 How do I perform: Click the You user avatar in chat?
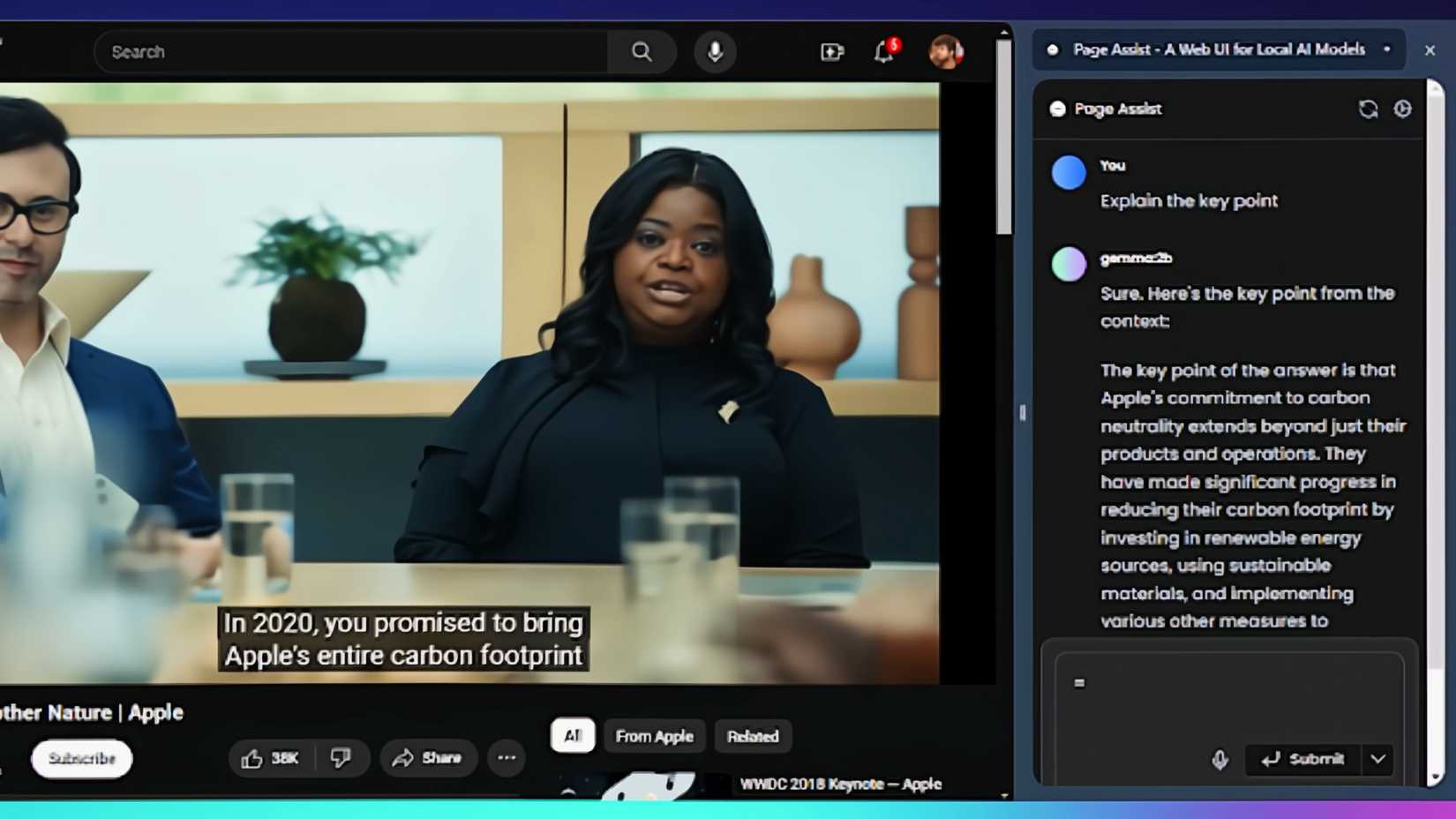point(1069,172)
